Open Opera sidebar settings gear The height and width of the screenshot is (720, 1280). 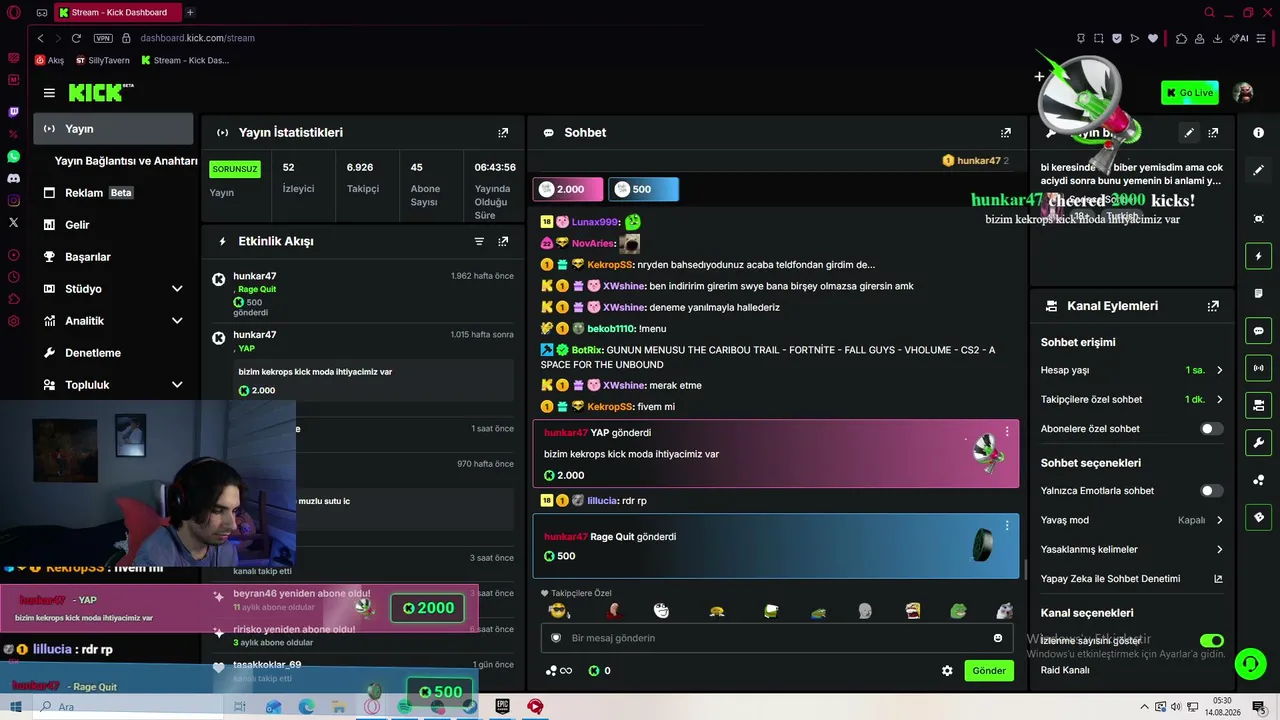click(x=13, y=321)
